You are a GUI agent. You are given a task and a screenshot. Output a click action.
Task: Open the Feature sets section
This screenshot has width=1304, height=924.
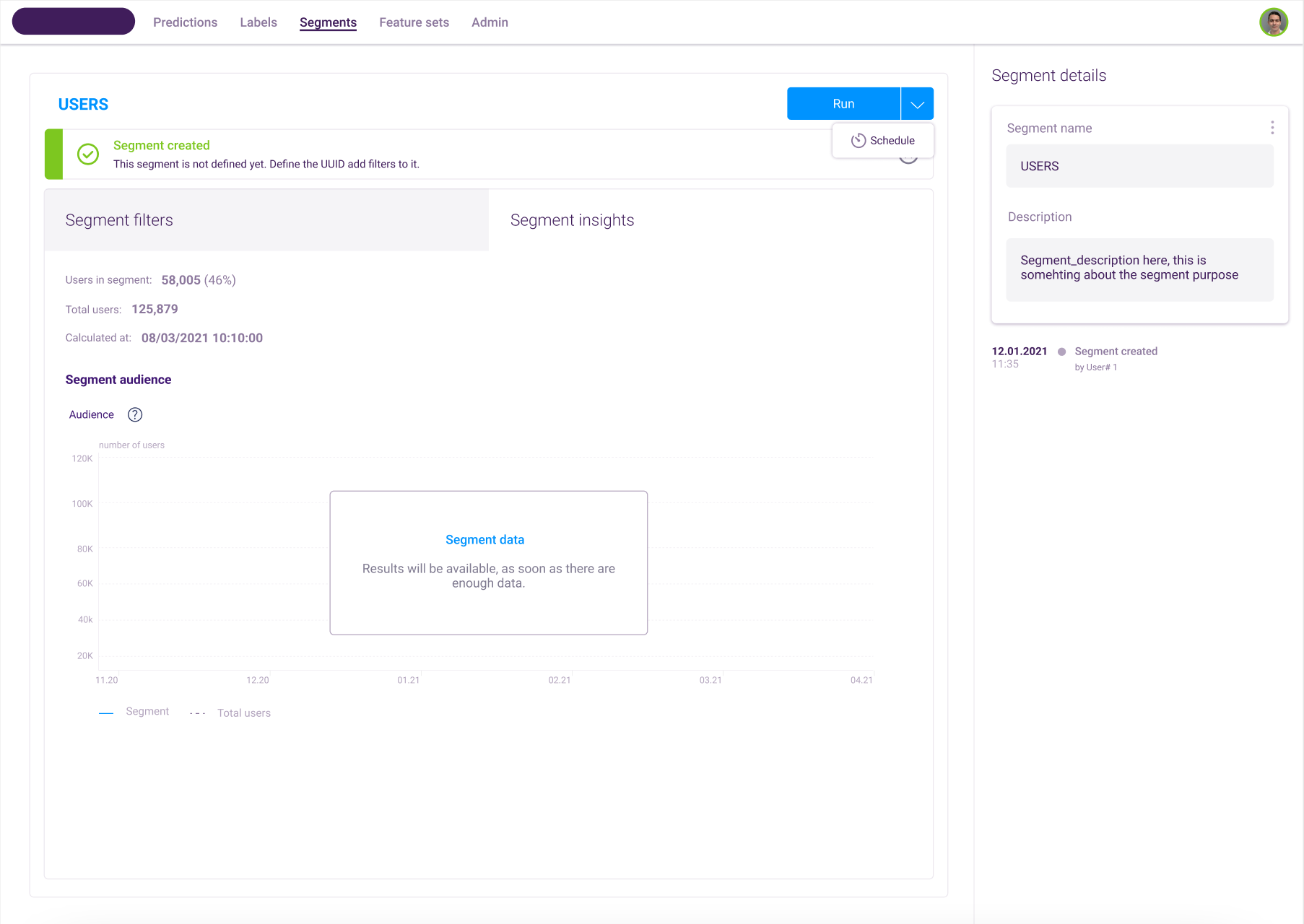click(x=414, y=22)
